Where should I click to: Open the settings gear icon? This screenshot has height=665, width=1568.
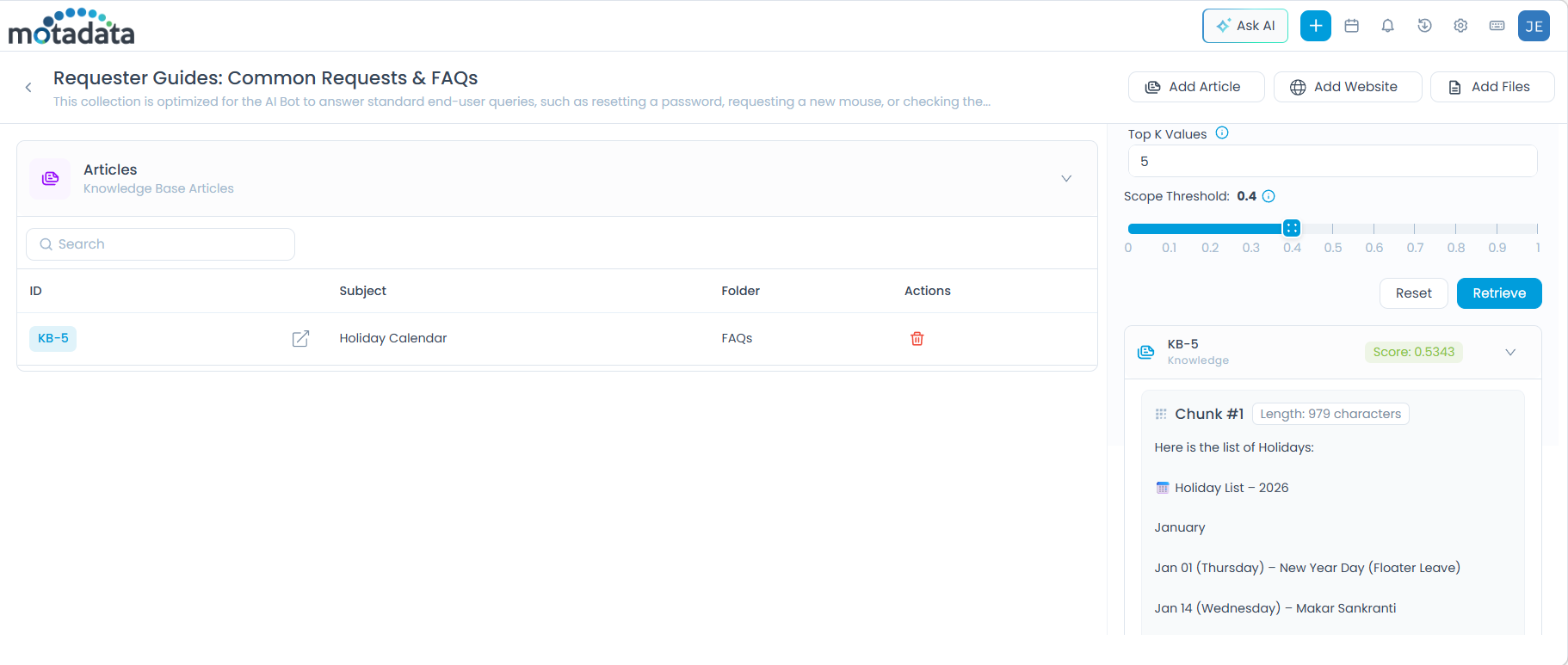tap(1460, 26)
